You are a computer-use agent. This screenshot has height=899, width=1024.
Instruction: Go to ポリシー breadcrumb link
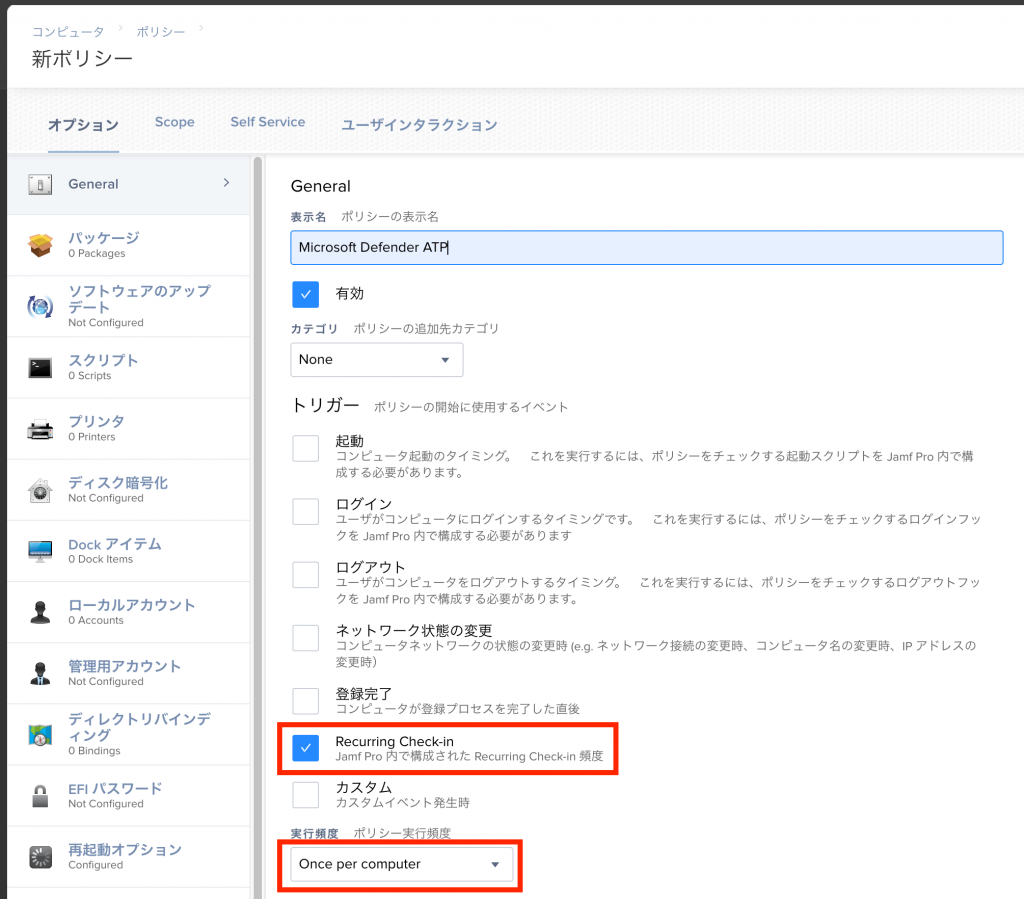pyautogui.click(x=161, y=31)
